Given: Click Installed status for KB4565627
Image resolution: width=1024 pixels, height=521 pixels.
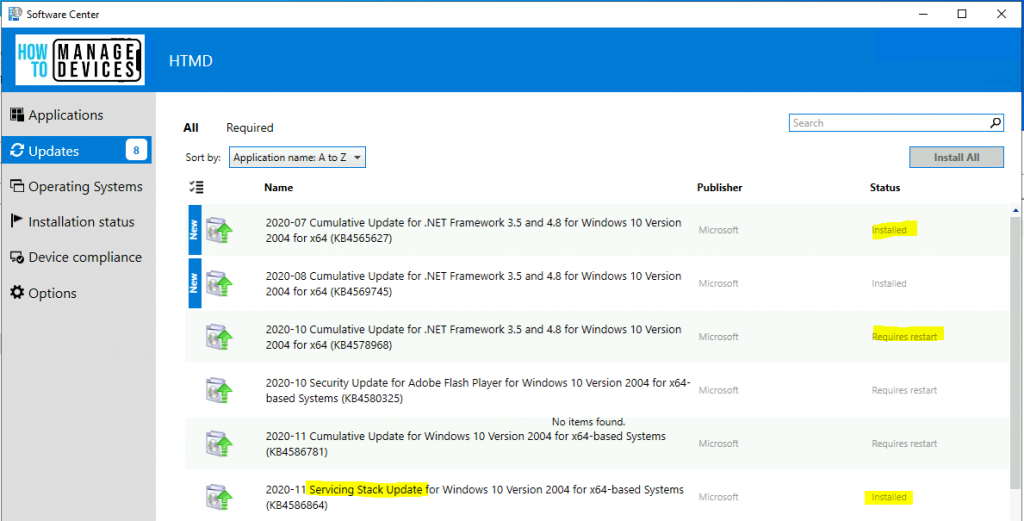Looking at the screenshot, I should coord(889,230).
